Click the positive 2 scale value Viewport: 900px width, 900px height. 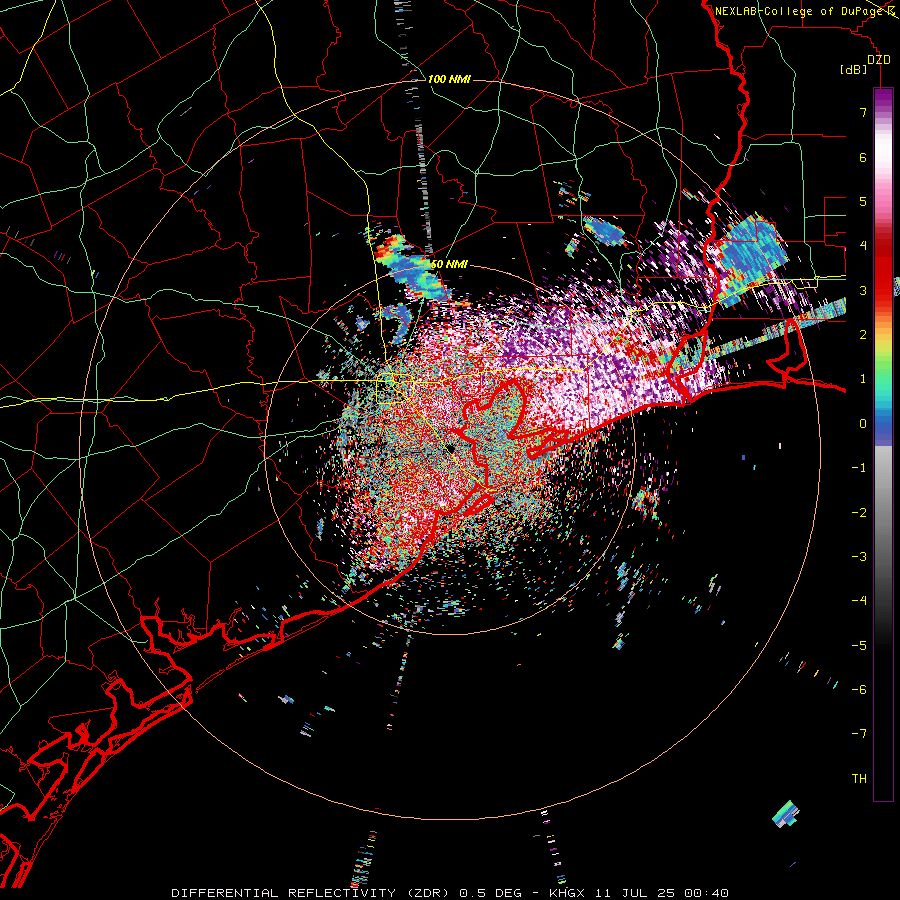[863, 335]
